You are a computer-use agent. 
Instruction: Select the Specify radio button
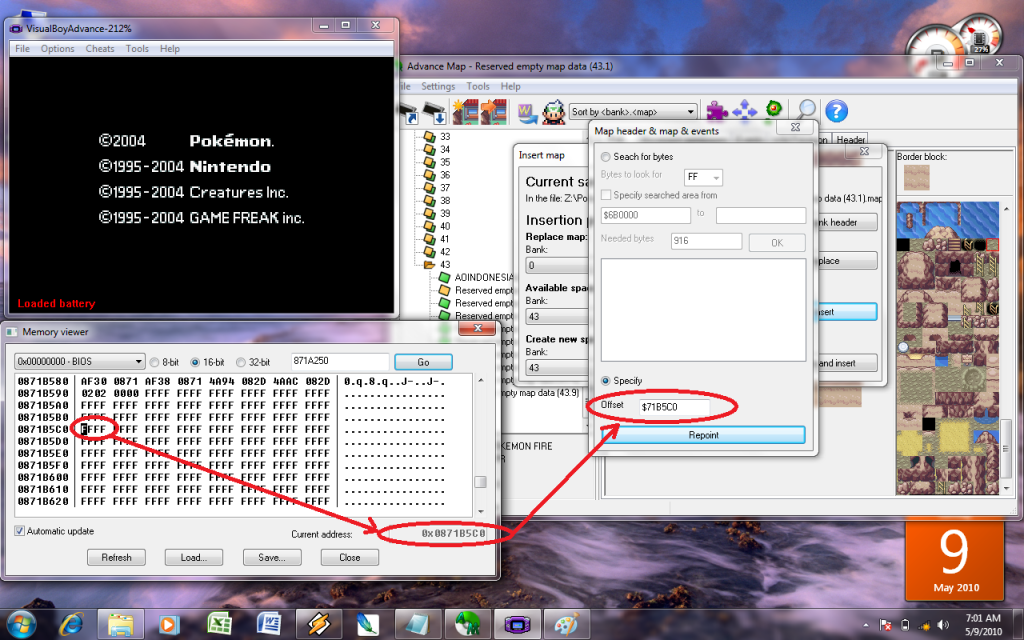click(x=606, y=381)
